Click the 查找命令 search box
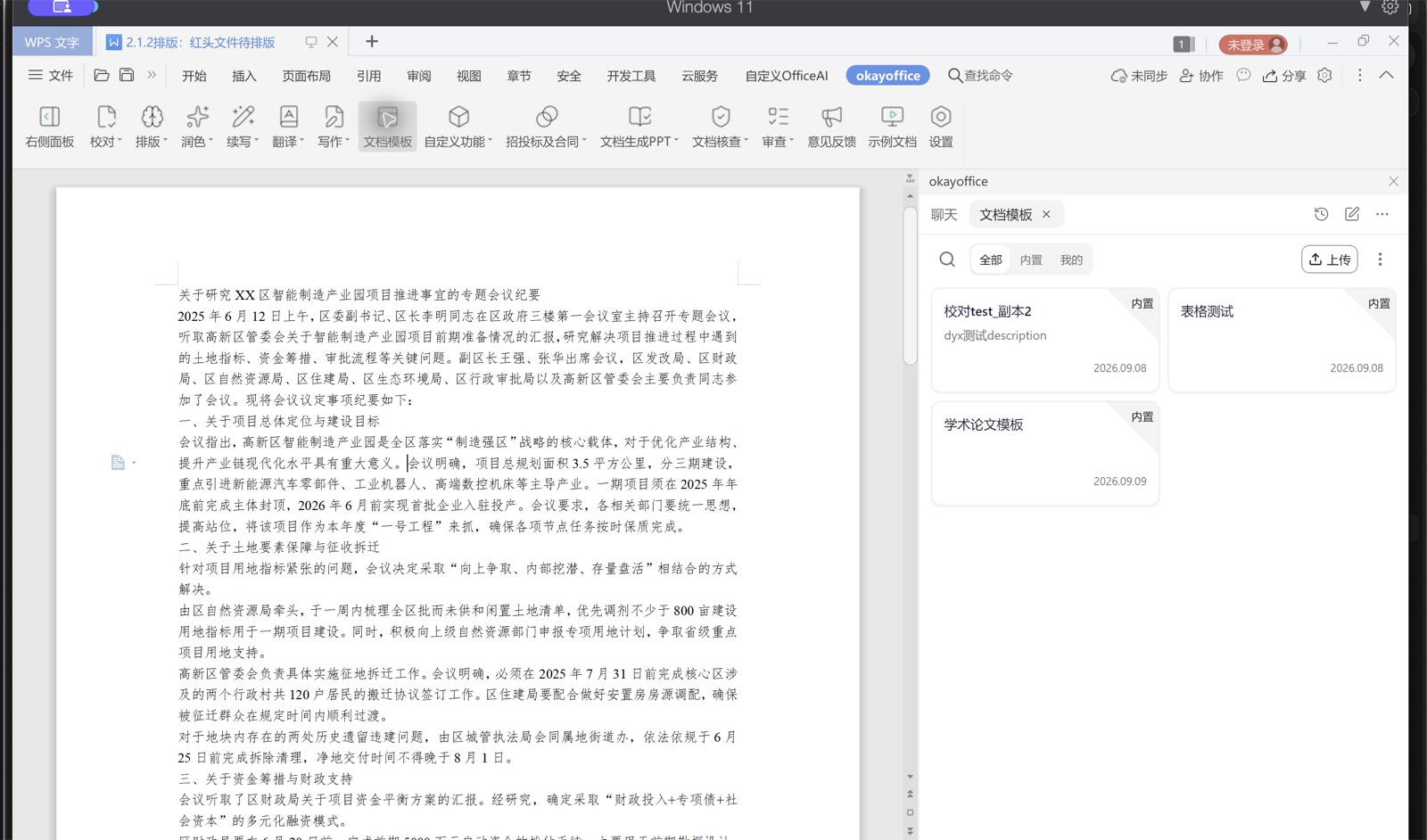 (x=980, y=76)
